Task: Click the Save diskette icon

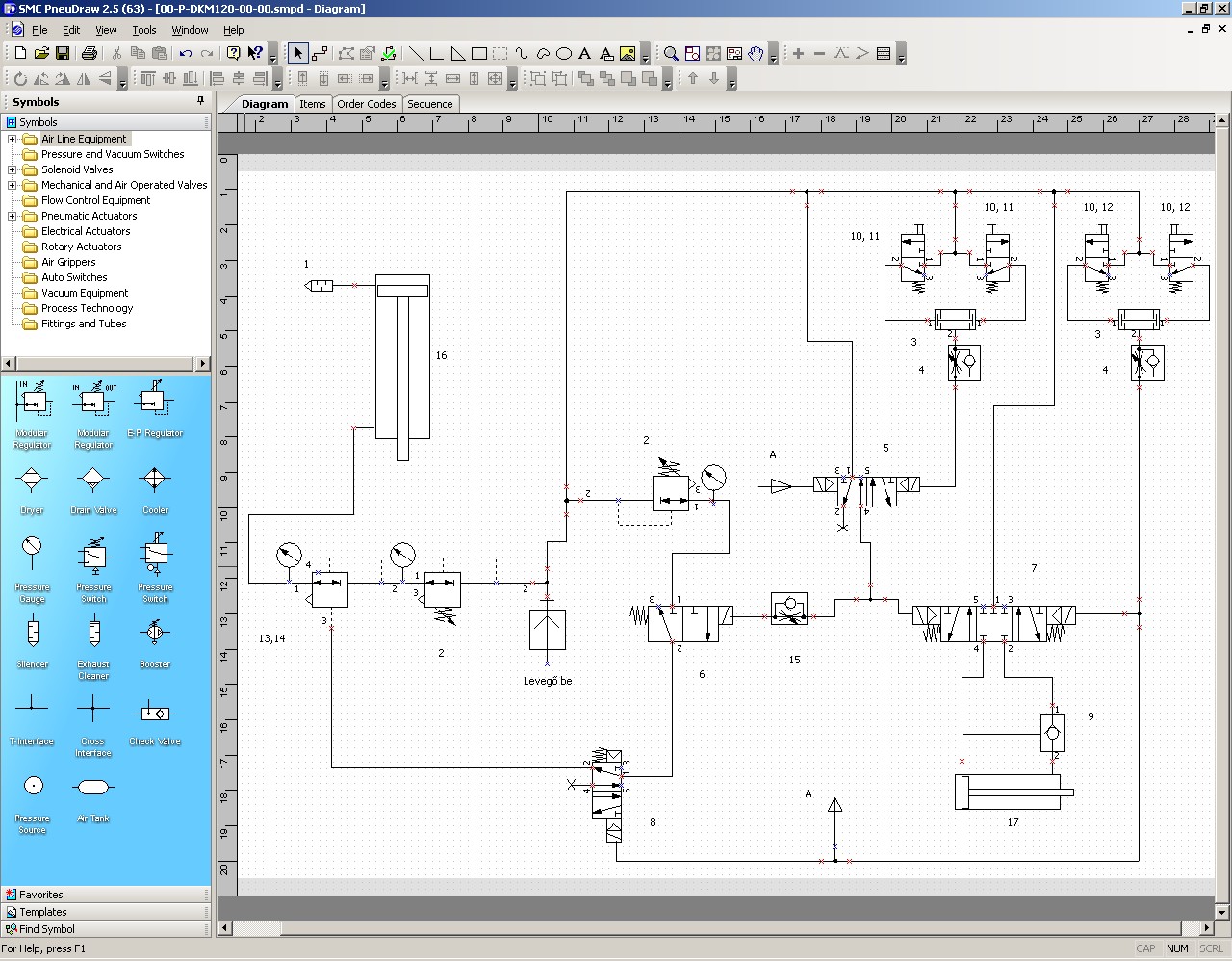Action: (63, 54)
